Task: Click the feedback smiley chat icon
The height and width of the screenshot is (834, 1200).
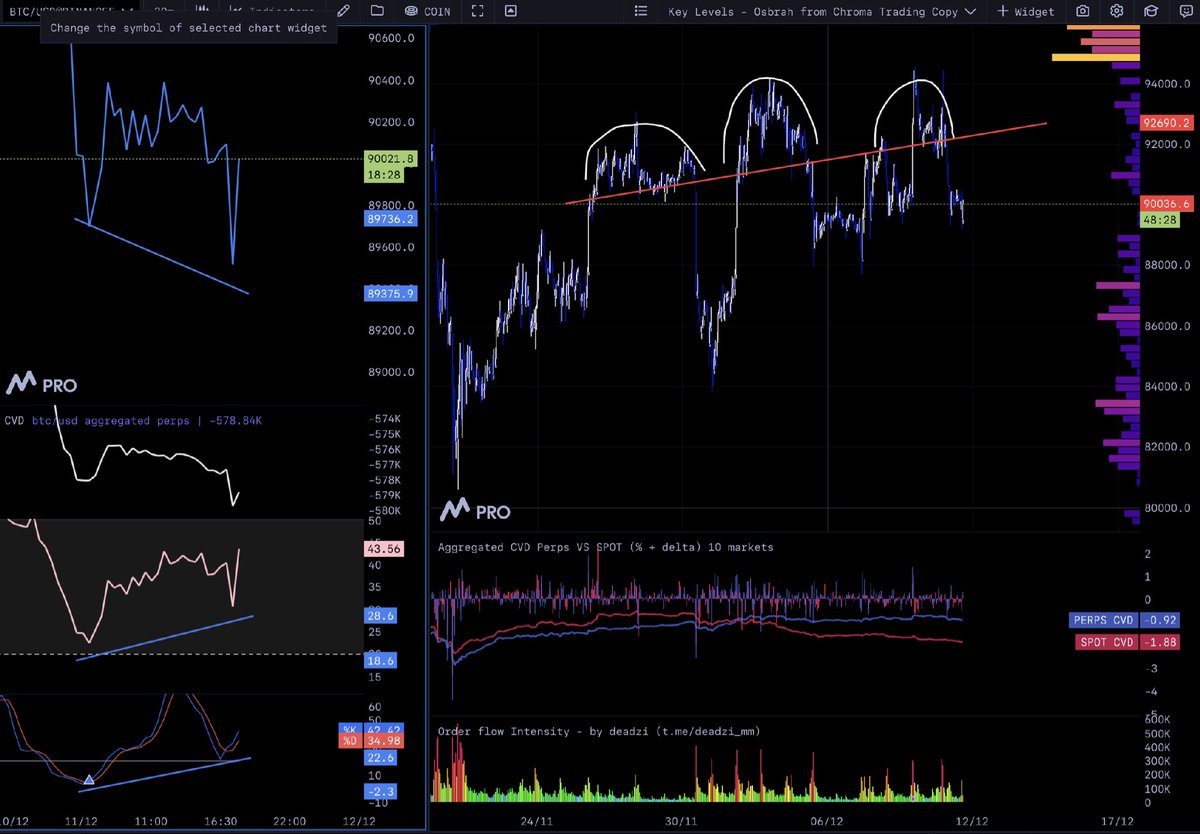Action: coord(1186,11)
